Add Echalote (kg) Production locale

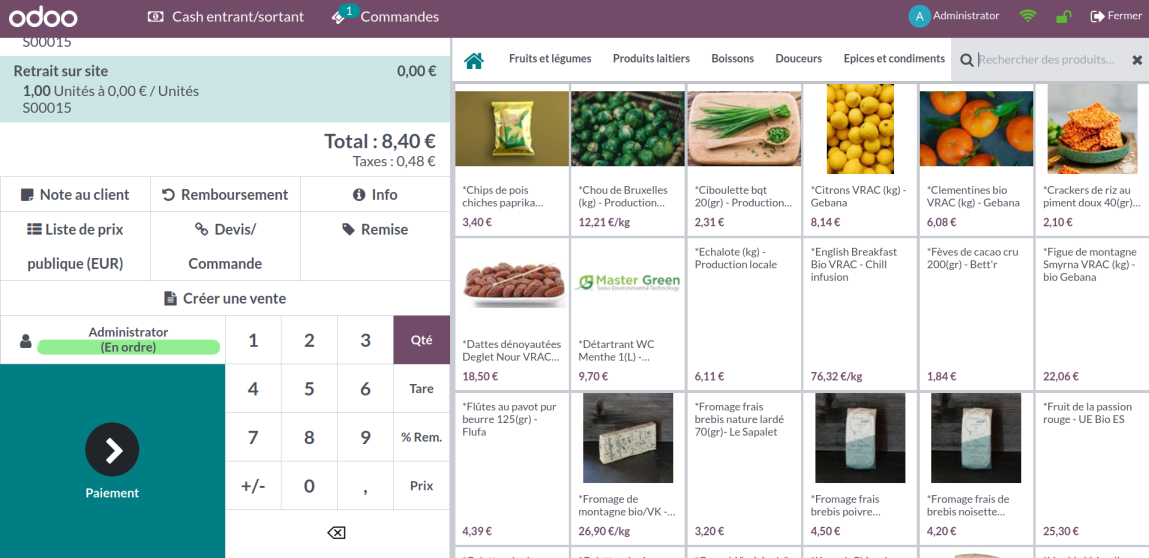[x=744, y=314]
